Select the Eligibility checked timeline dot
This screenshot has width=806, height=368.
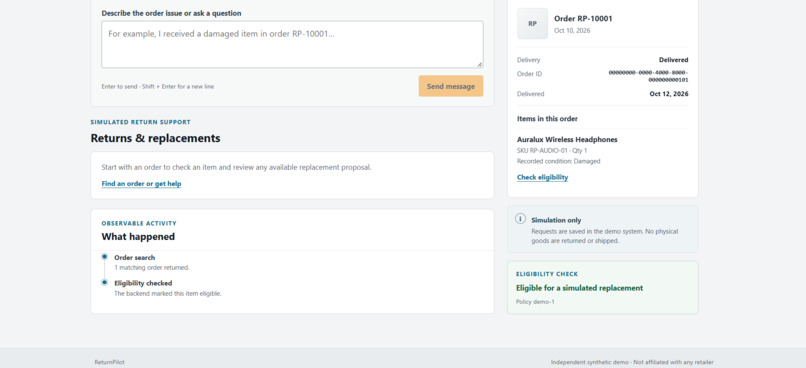pyautogui.click(x=104, y=282)
